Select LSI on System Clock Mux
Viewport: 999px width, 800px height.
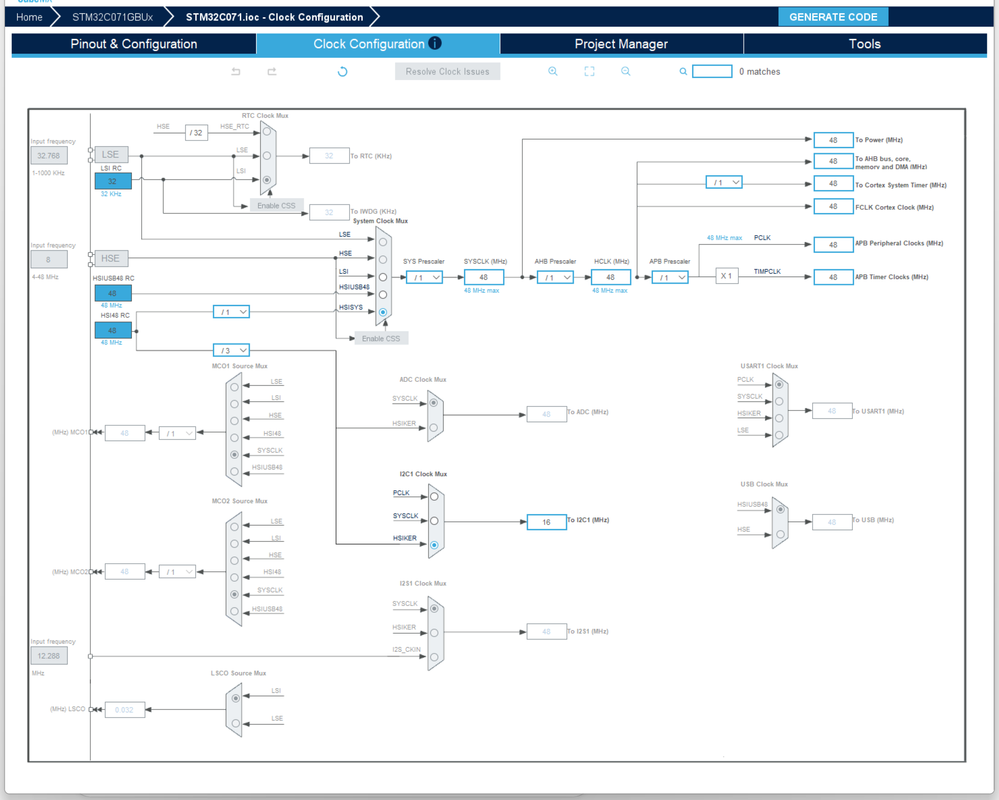(383, 277)
